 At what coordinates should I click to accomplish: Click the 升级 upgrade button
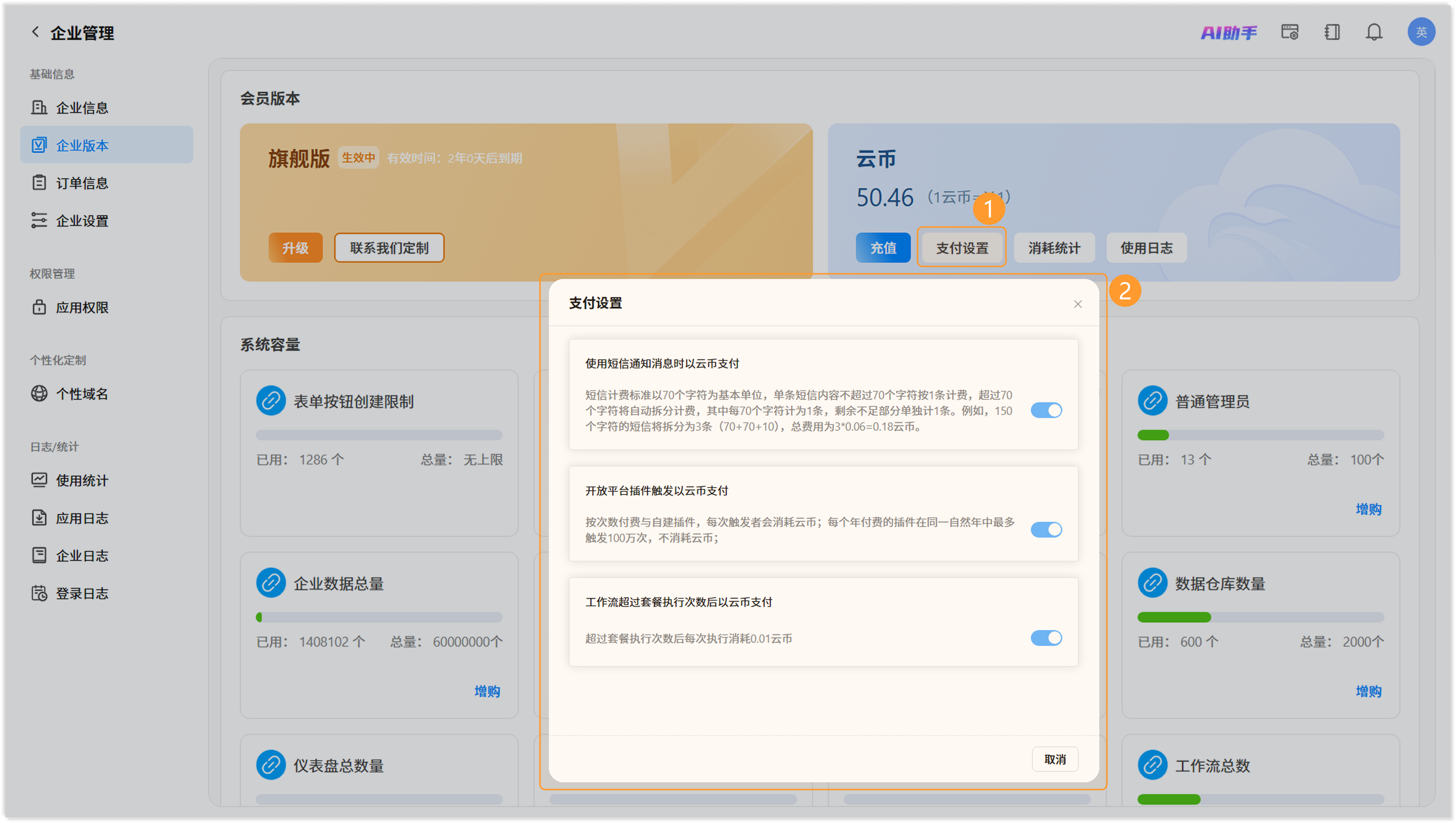pyautogui.click(x=295, y=248)
